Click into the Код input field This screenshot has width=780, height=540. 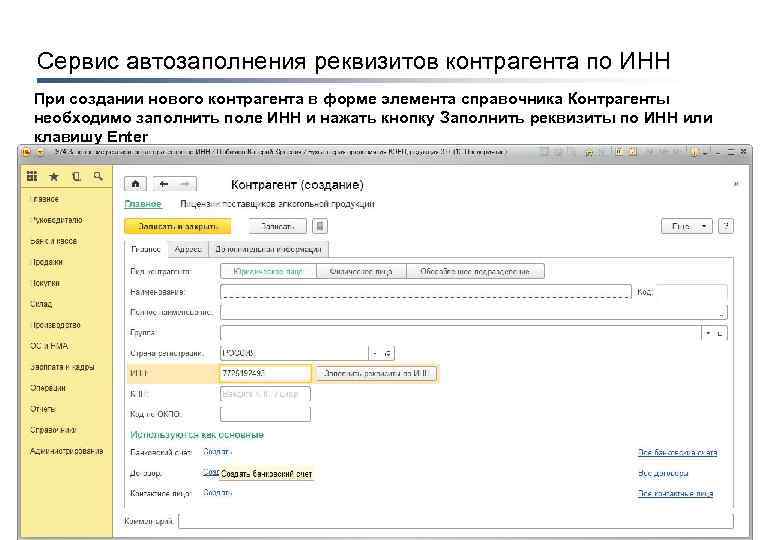point(691,291)
